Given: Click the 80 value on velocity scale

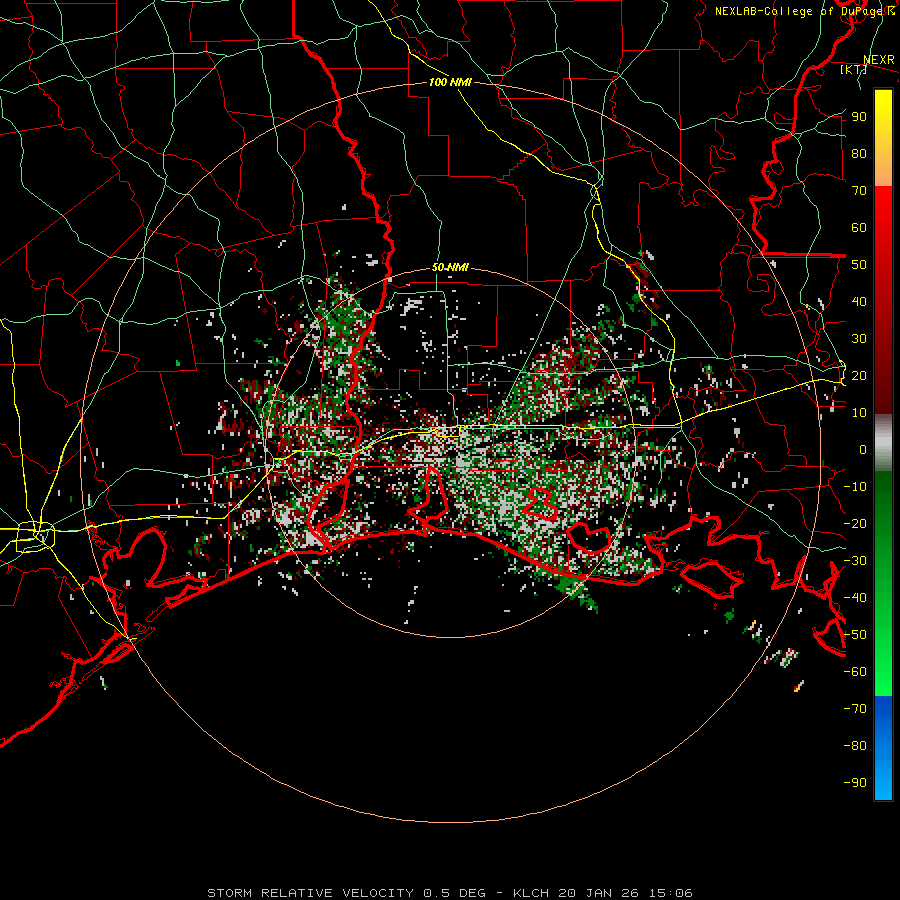Looking at the screenshot, I should (x=859, y=153).
